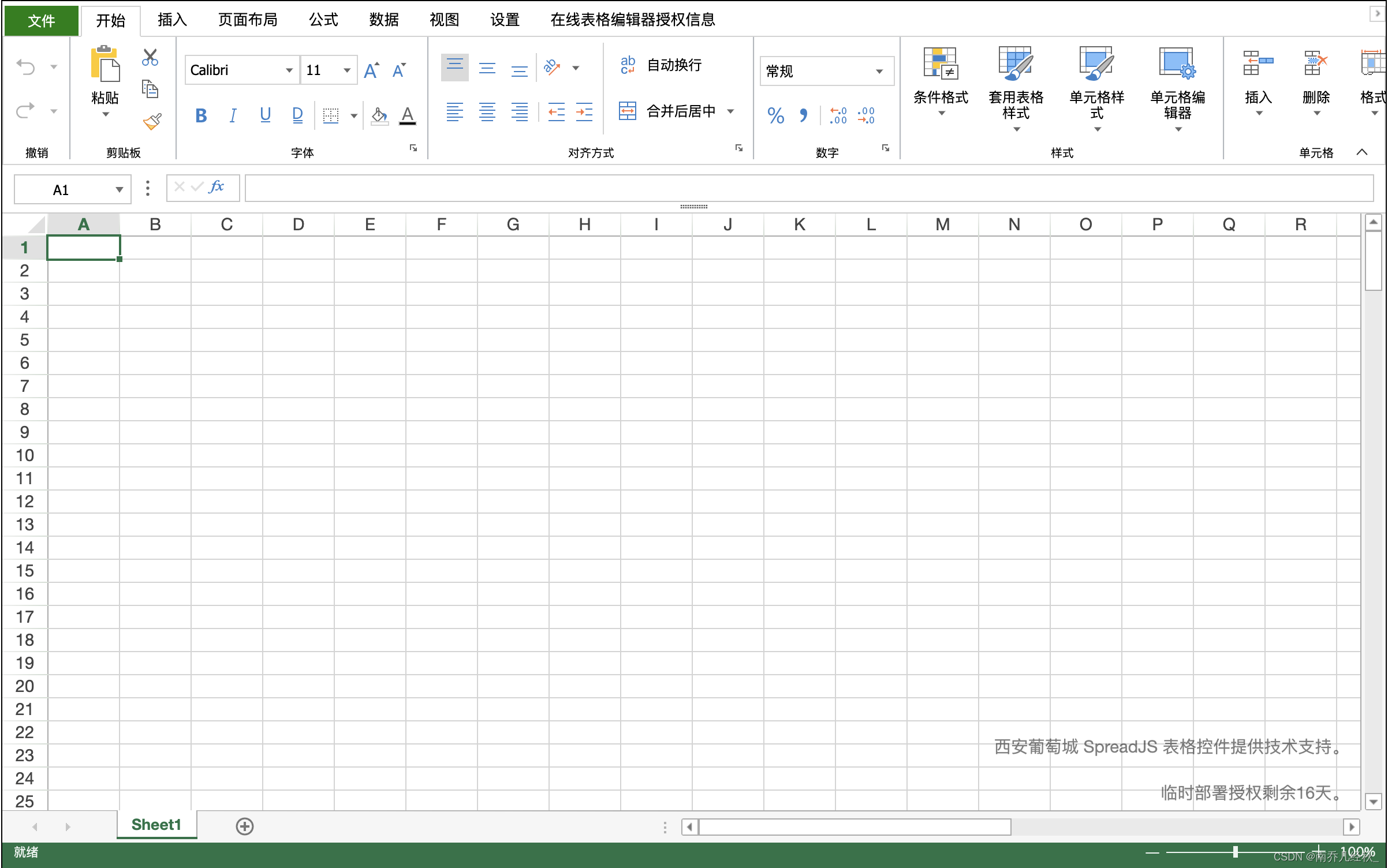The width and height of the screenshot is (1388, 868).
Task: Click the increase decimal places icon
Action: (837, 115)
